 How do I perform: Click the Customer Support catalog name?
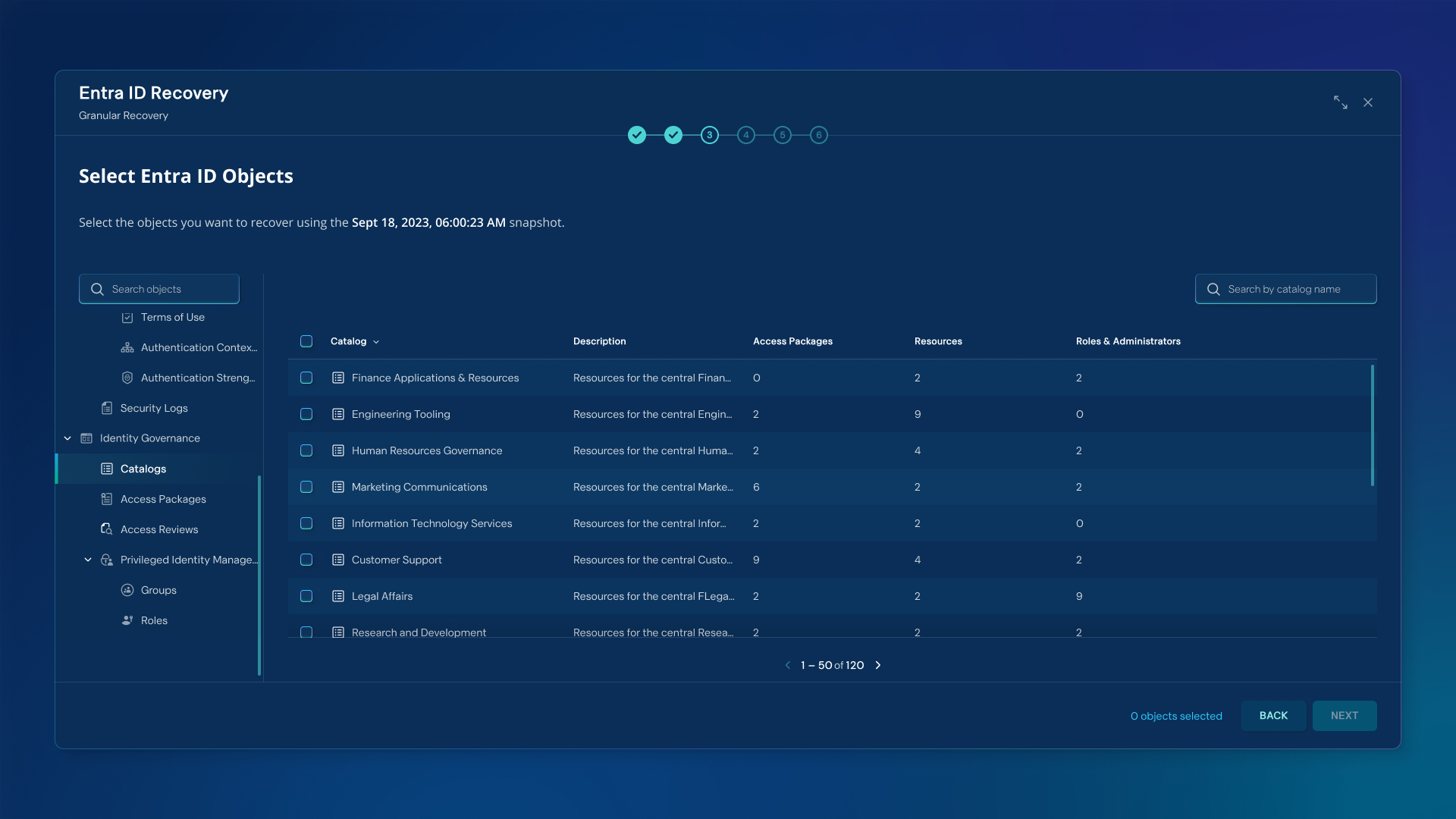[x=397, y=560]
